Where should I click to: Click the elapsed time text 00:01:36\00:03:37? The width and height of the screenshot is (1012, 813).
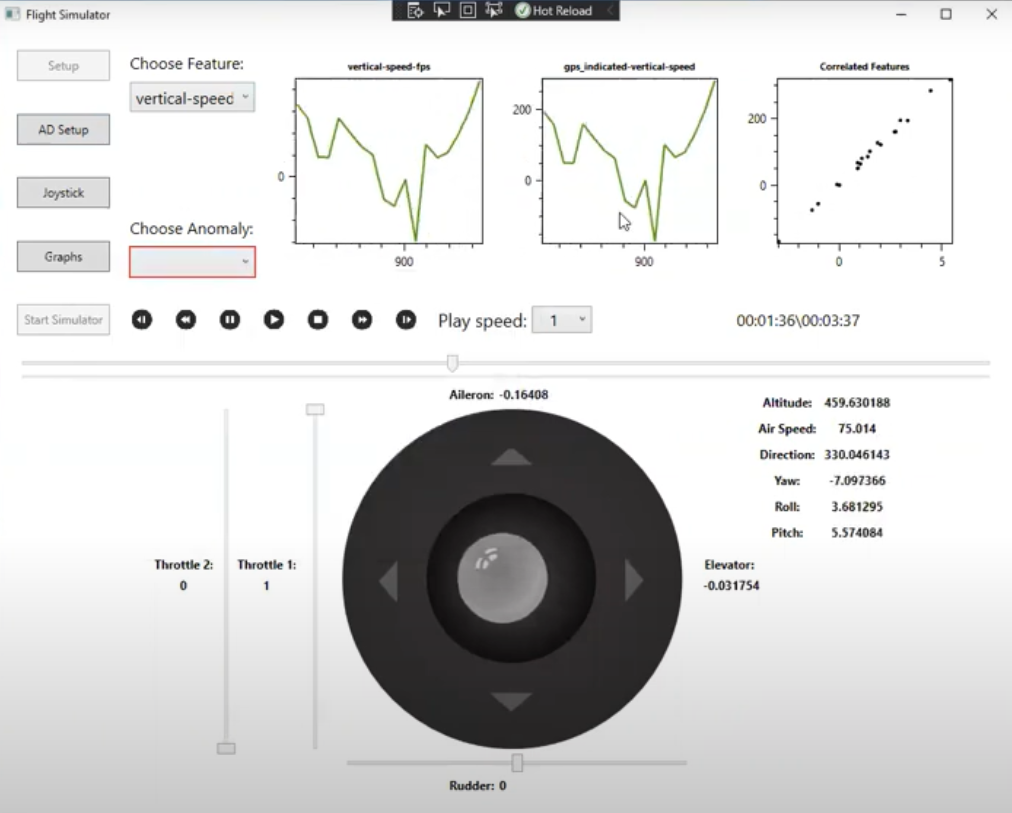click(798, 321)
